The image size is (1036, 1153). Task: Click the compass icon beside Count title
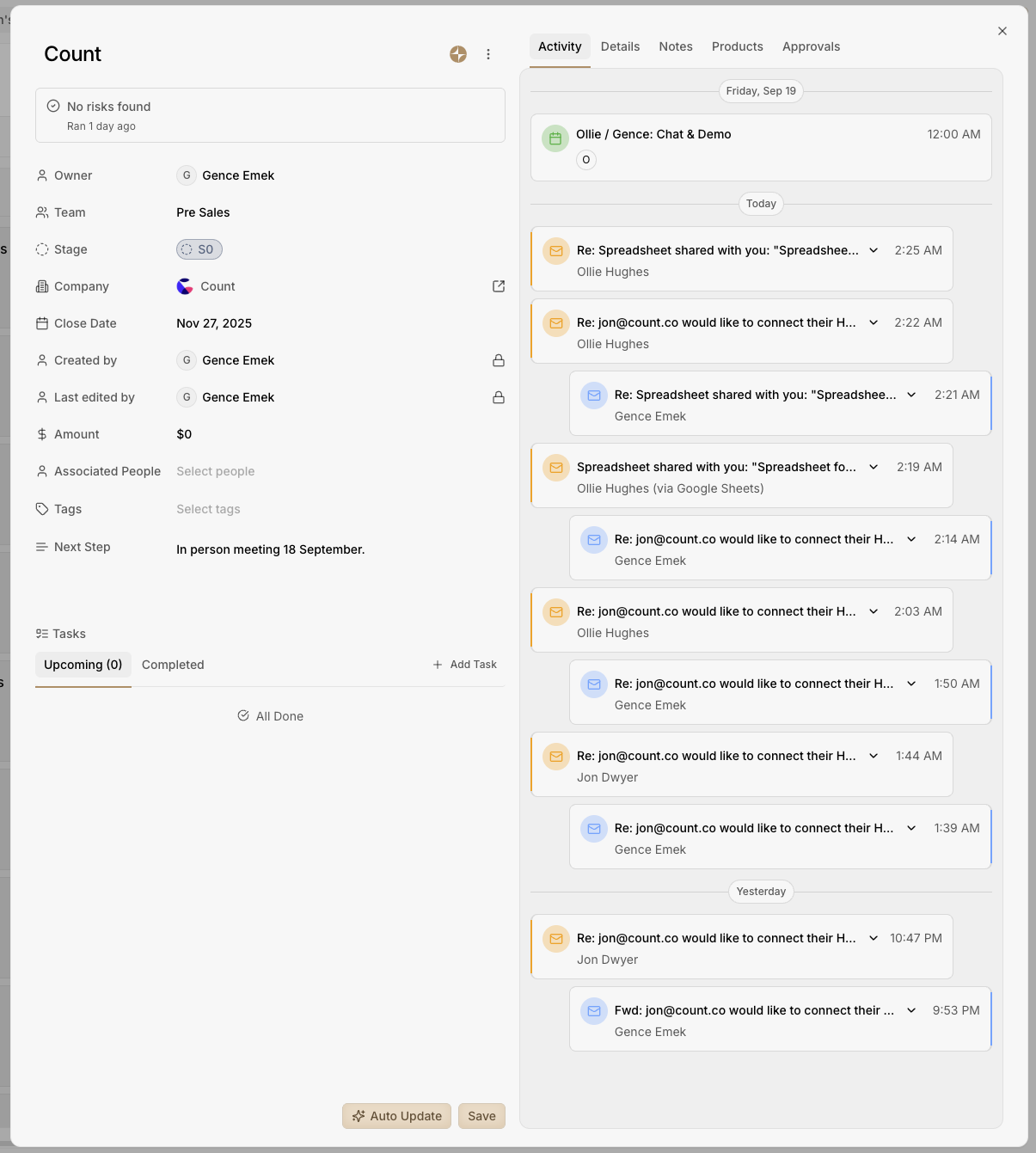458,54
